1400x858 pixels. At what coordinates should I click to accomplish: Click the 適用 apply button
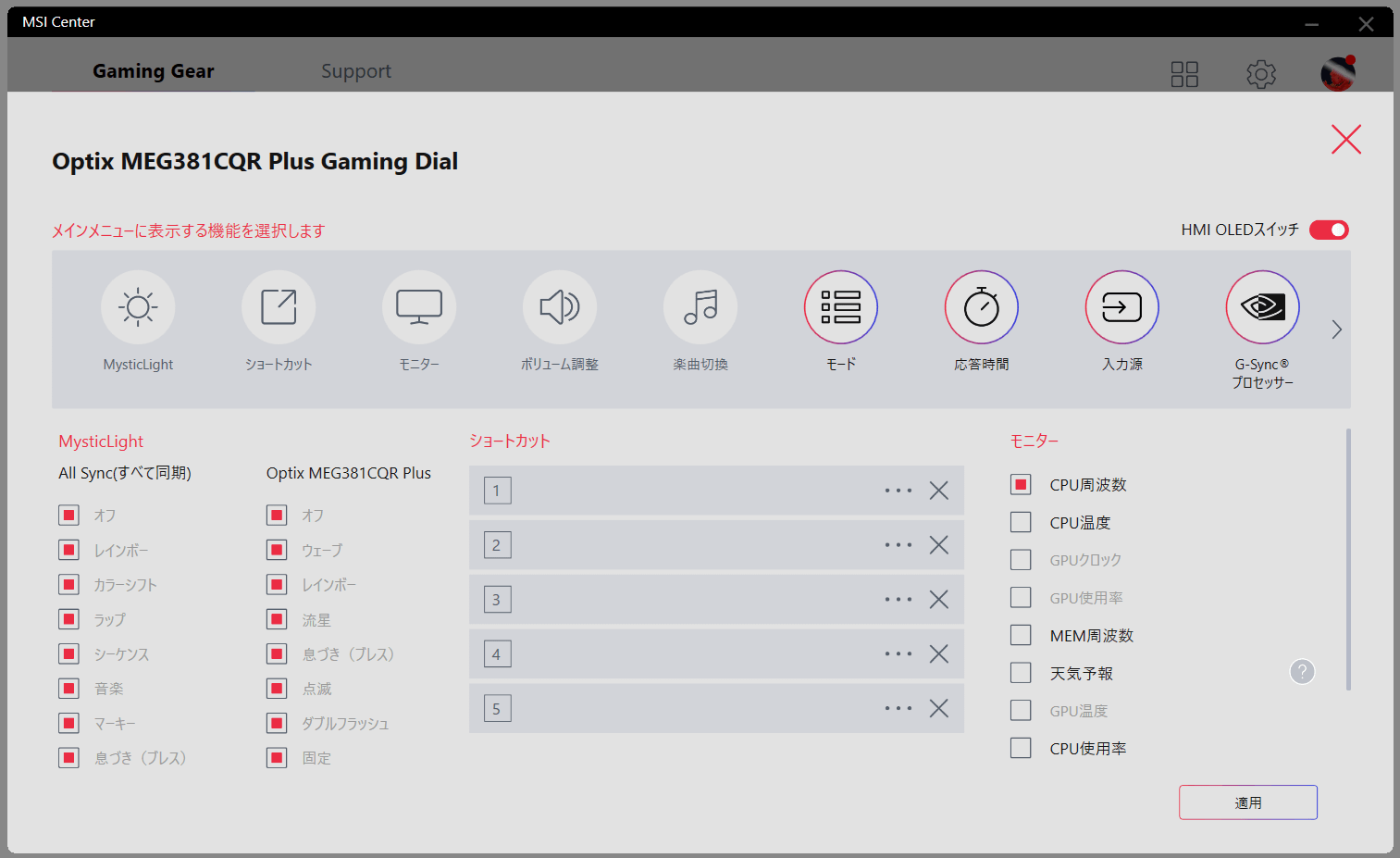click(x=1248, y=802)
